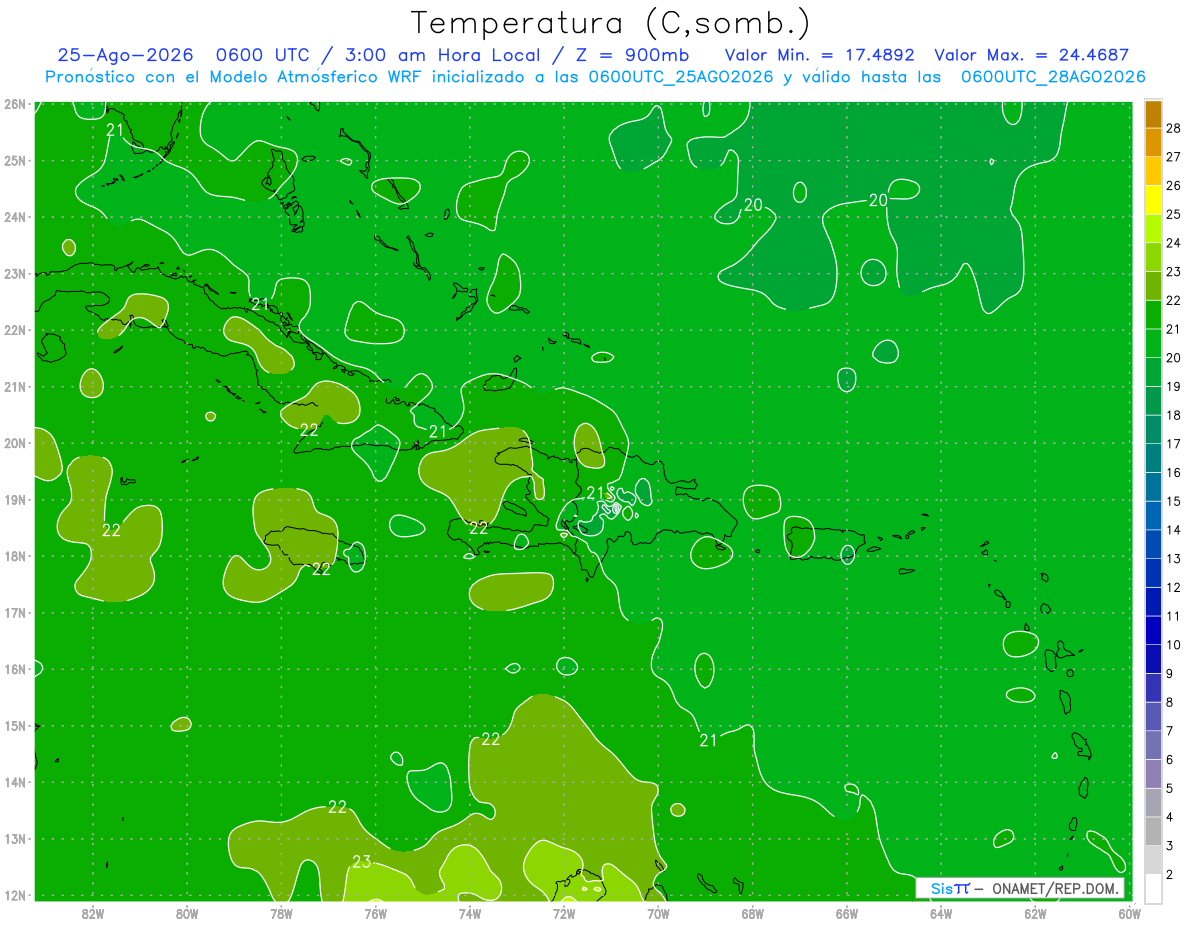This screenshot has height=927, width=1200.
Task: Click the "6" legend scale label
Action: coord(1169,760)
